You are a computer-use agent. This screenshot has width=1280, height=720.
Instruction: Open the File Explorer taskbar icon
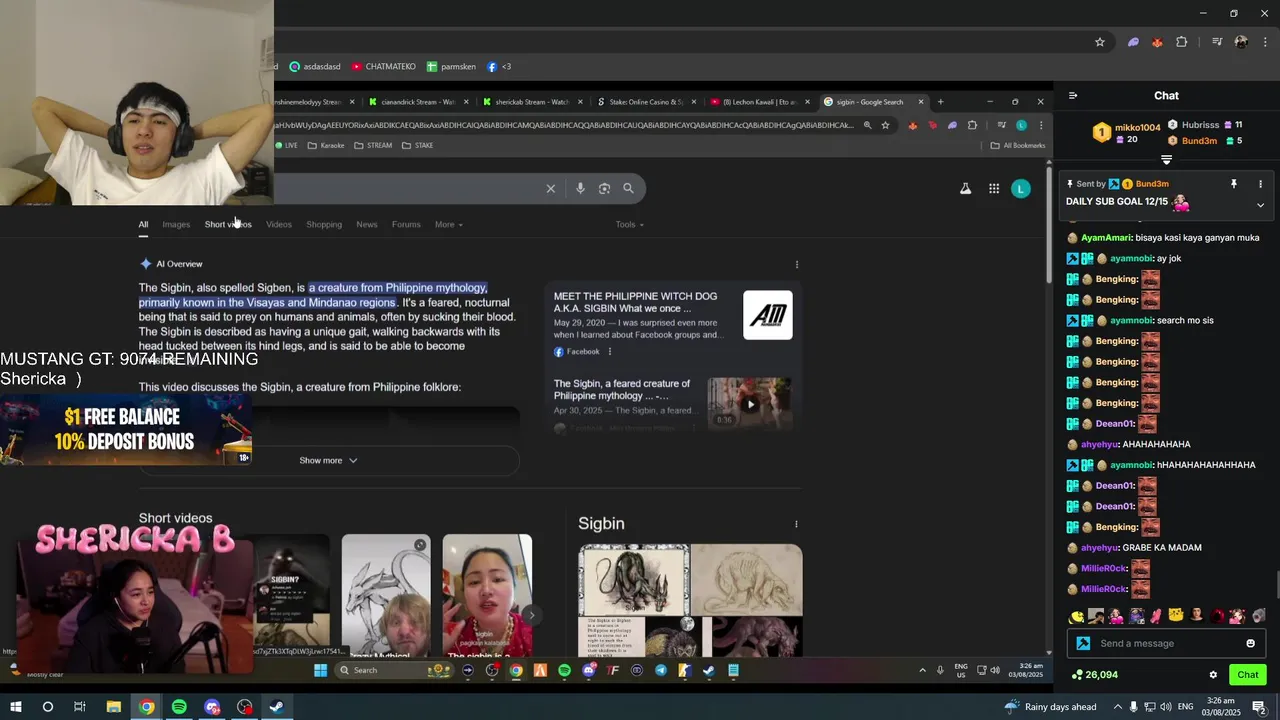click(114, 707)
